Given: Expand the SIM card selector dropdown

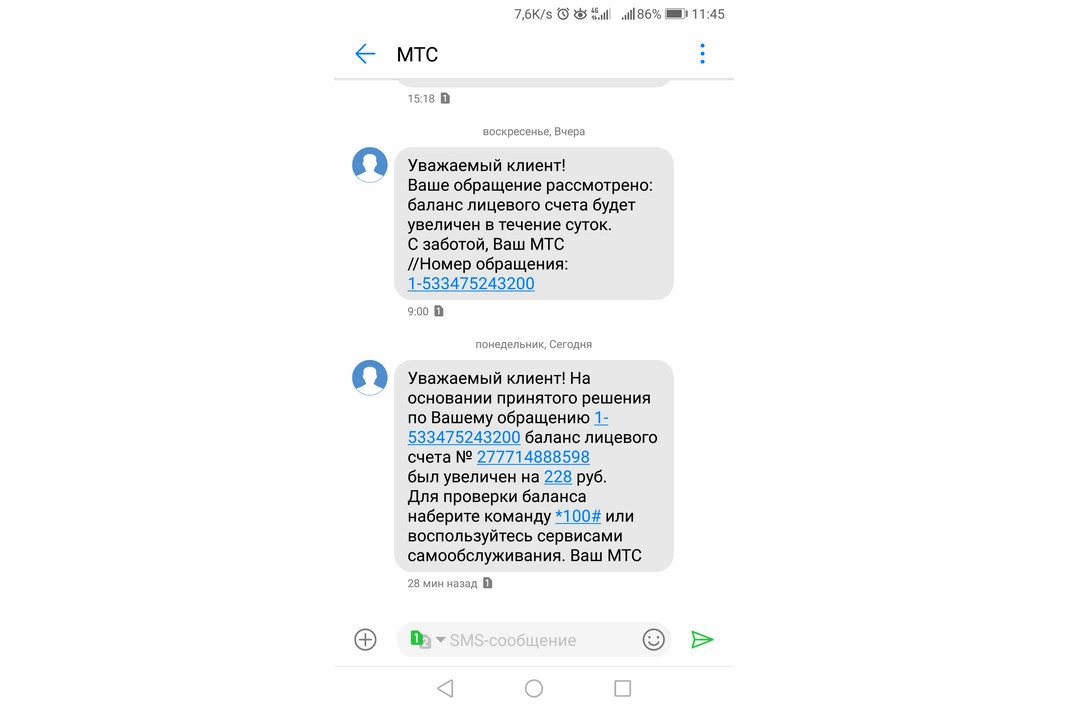Looking at the screenshot, I should coord(427,640).
